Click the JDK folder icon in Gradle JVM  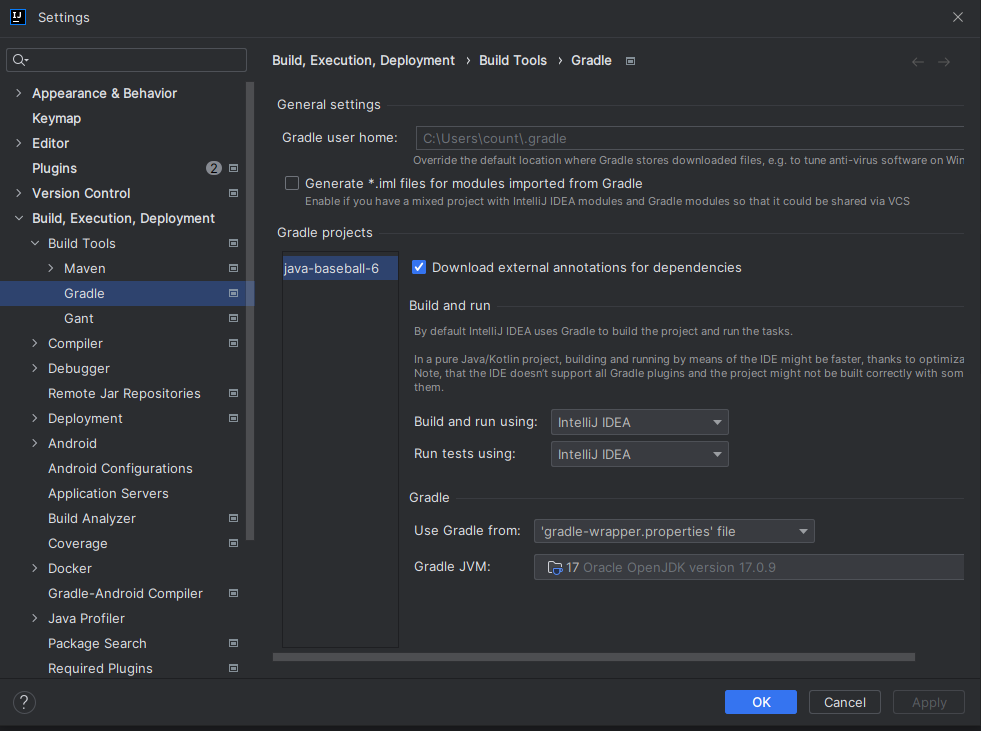coord(555,568)
